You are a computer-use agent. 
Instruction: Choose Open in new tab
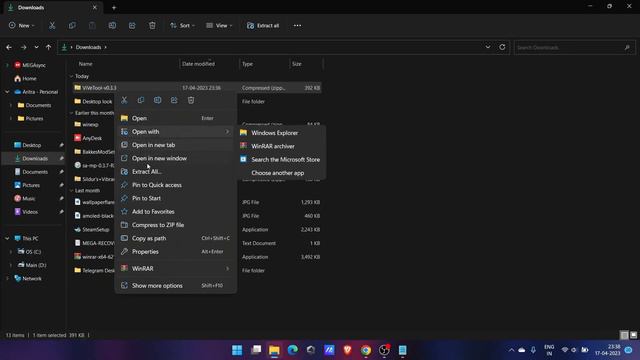pyautogui.click(x=176, y=145)
